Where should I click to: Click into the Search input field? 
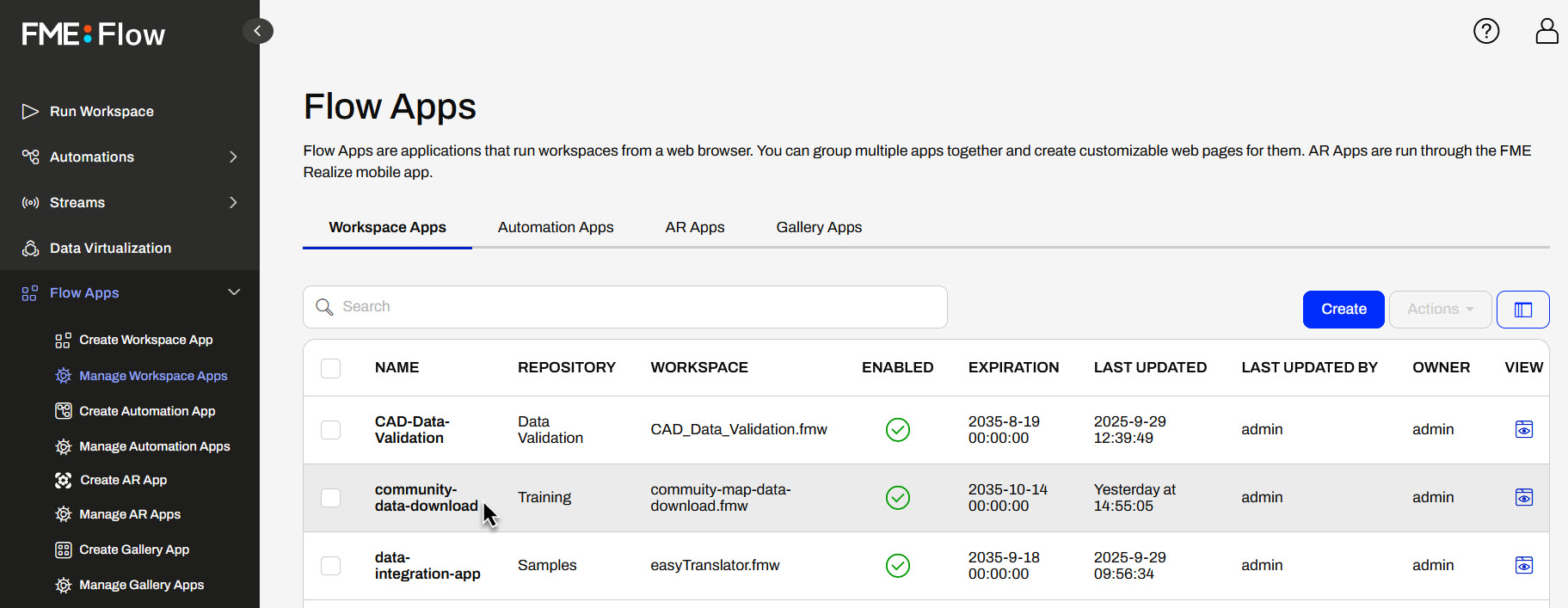coord(624,307)
